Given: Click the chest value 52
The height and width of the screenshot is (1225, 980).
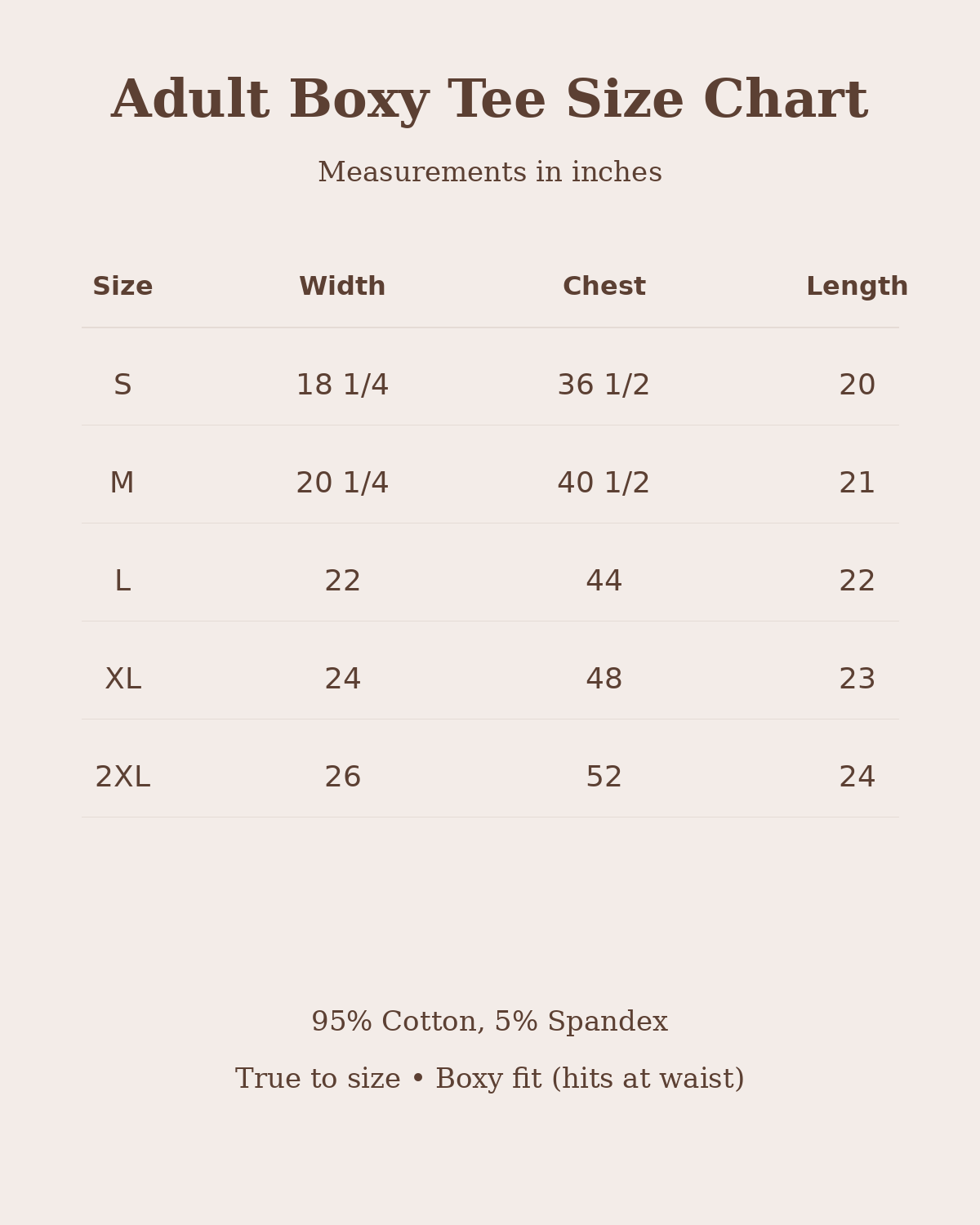Looking at the screenshot, I should (x=604, y=777).
